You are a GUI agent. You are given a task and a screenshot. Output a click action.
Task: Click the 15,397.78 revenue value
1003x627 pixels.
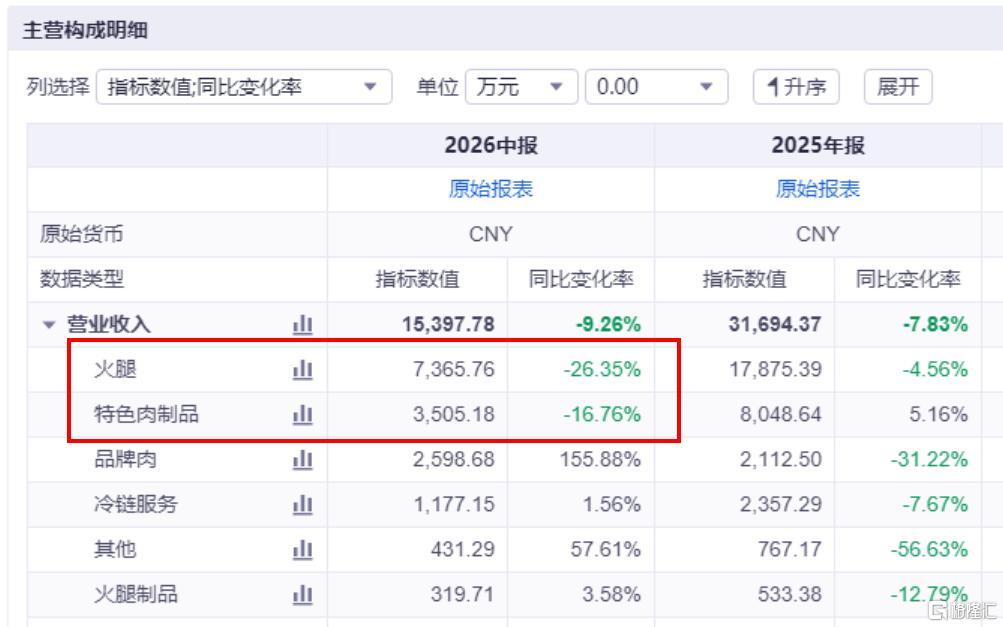pos(448,324)
